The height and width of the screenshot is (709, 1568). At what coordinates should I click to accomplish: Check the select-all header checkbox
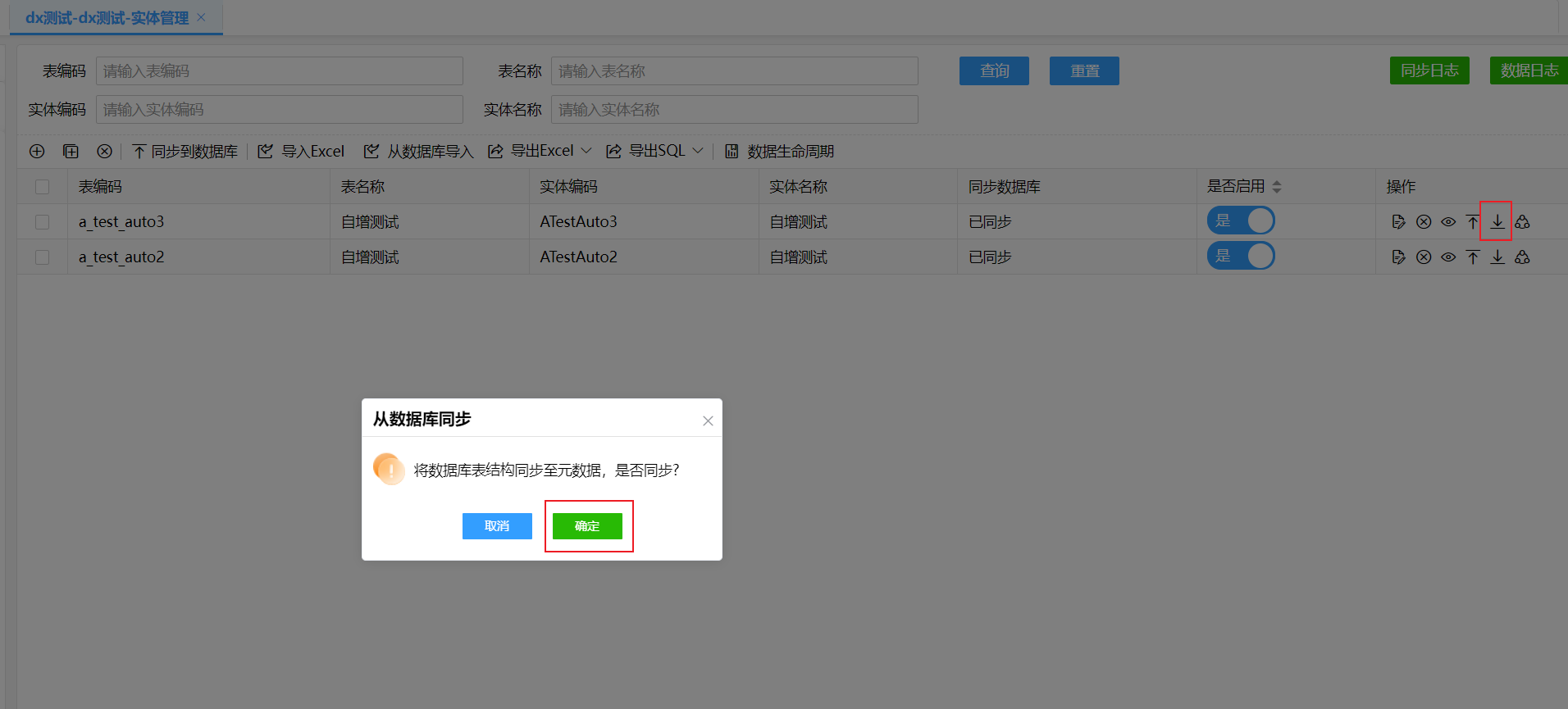click(x=43, y=187)
